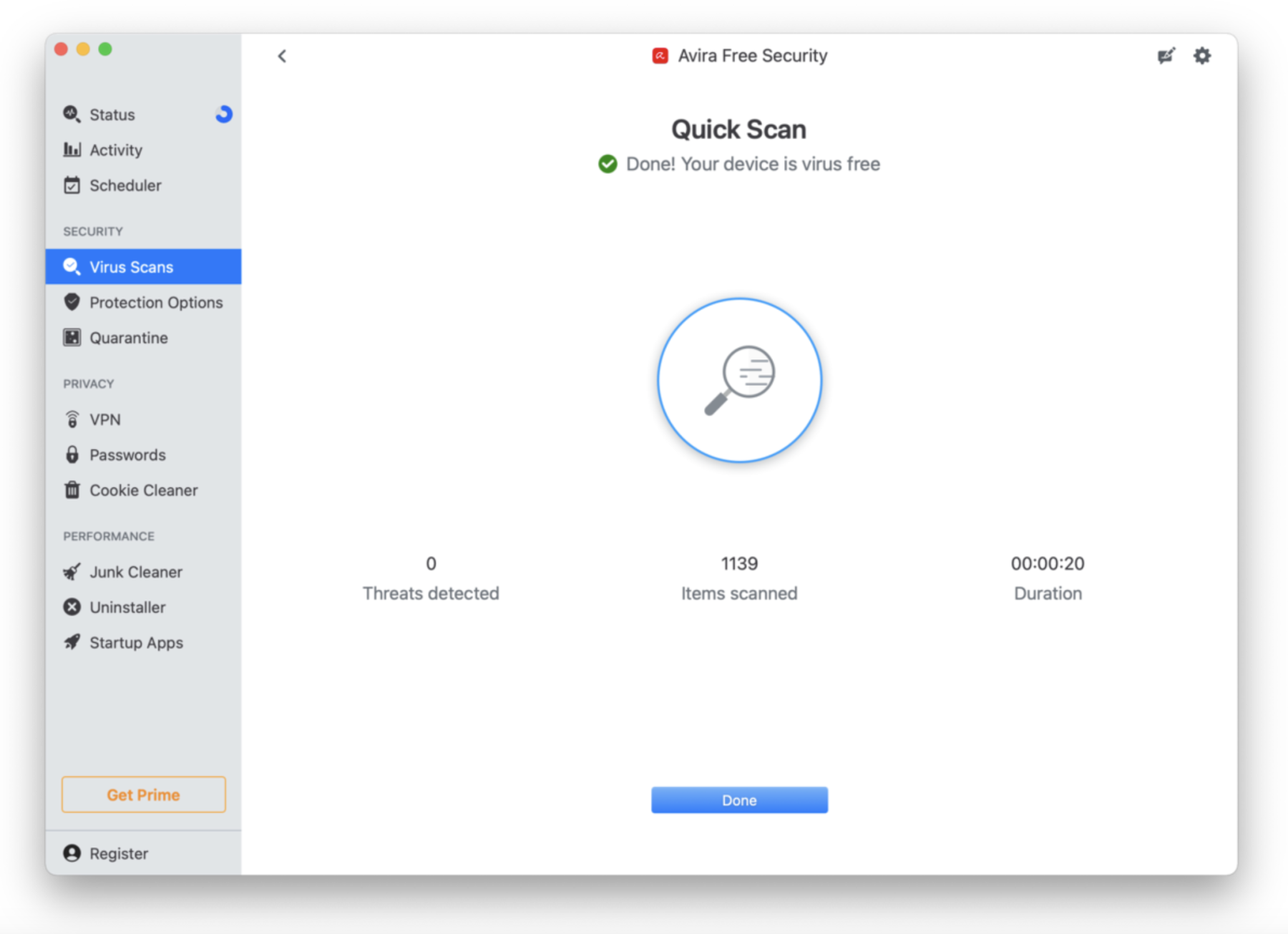Open settings with the gear icon

[1202, 55]
